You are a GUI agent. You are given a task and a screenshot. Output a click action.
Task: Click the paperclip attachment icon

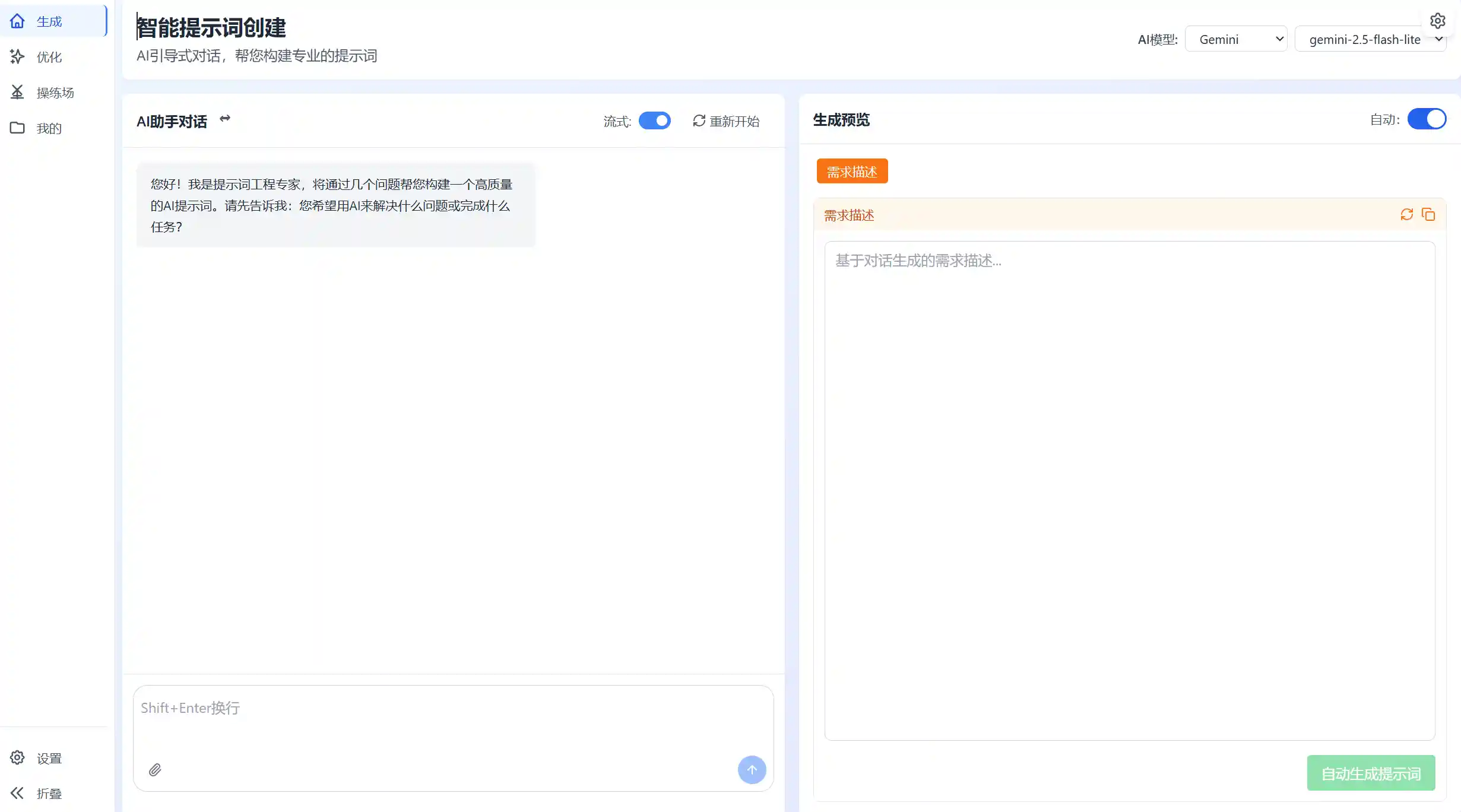point(155,770)
